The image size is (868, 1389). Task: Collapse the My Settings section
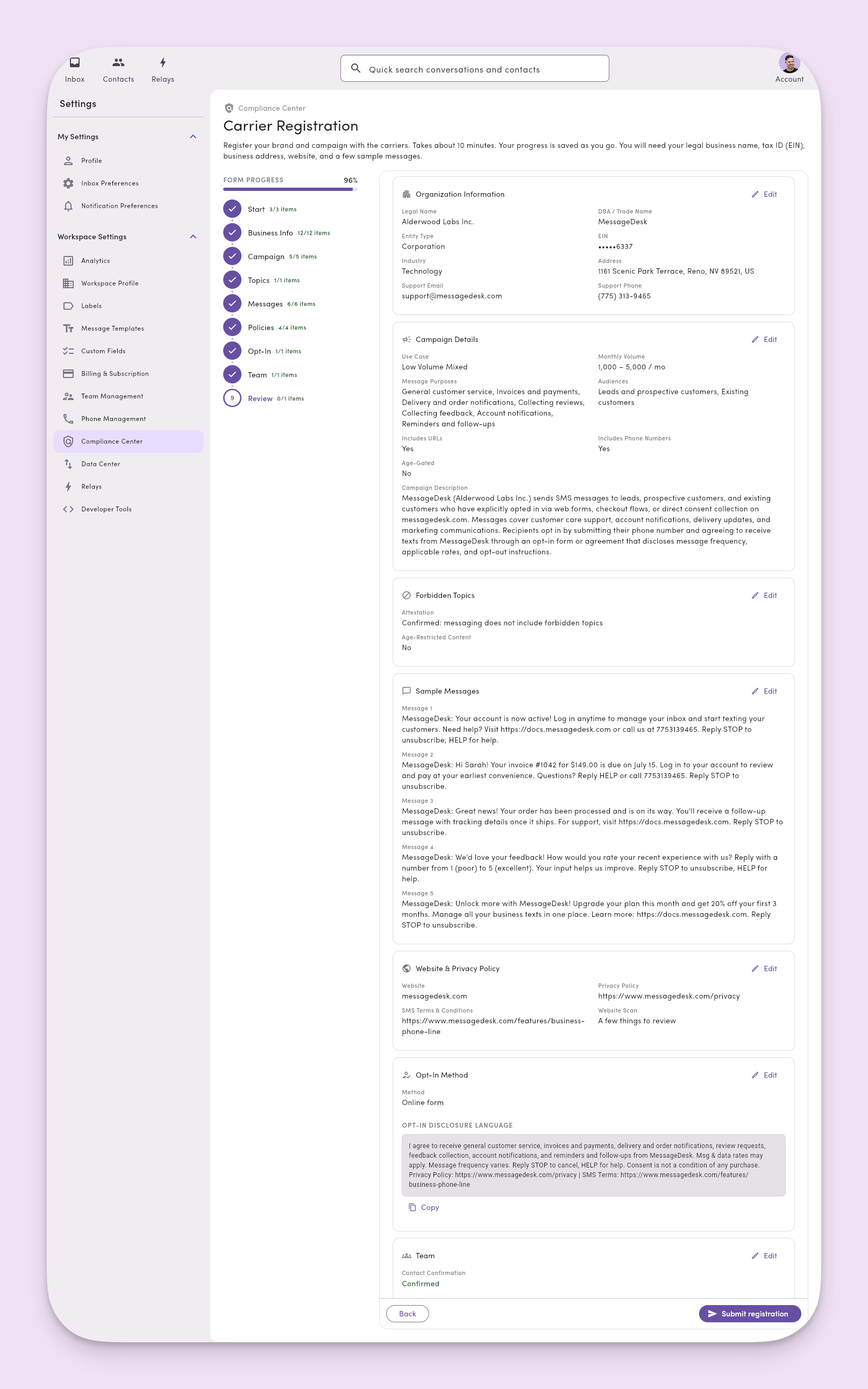[x=193, y=137]
